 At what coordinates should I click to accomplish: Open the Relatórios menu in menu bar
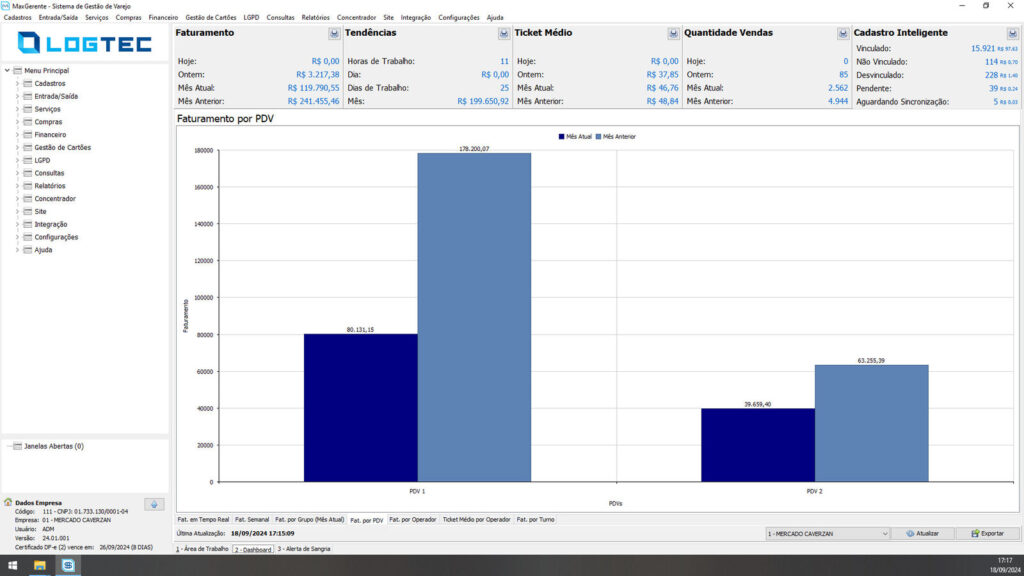[x=315, y=18]
